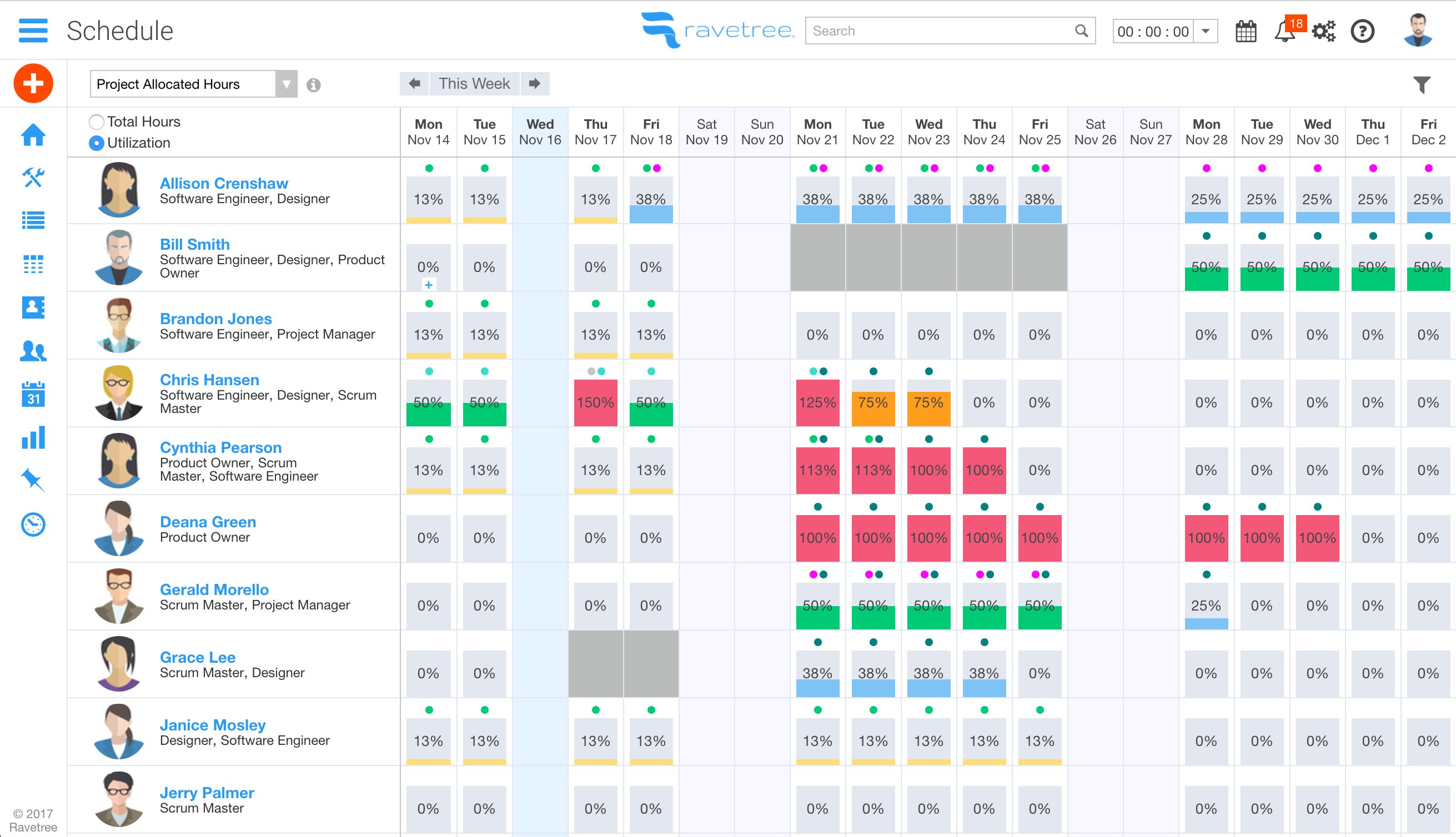Open the hamburger navigation menu
This screenshot has height=837, width=1456.
33,31
